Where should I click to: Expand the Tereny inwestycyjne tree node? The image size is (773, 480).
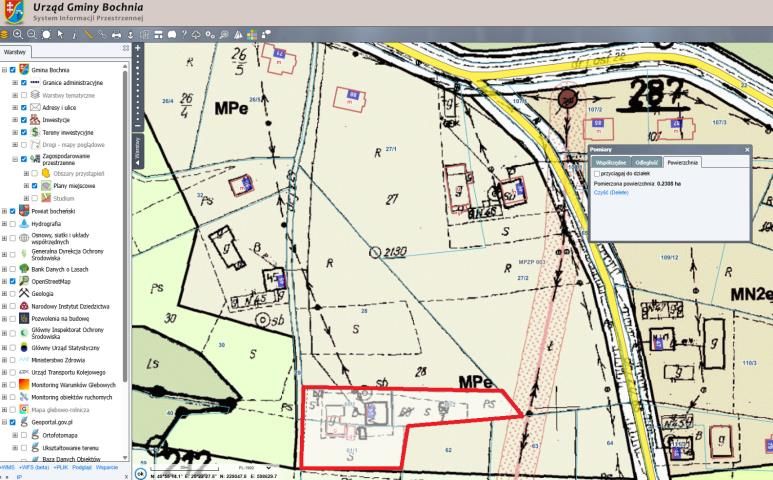[x=15, y=132]
